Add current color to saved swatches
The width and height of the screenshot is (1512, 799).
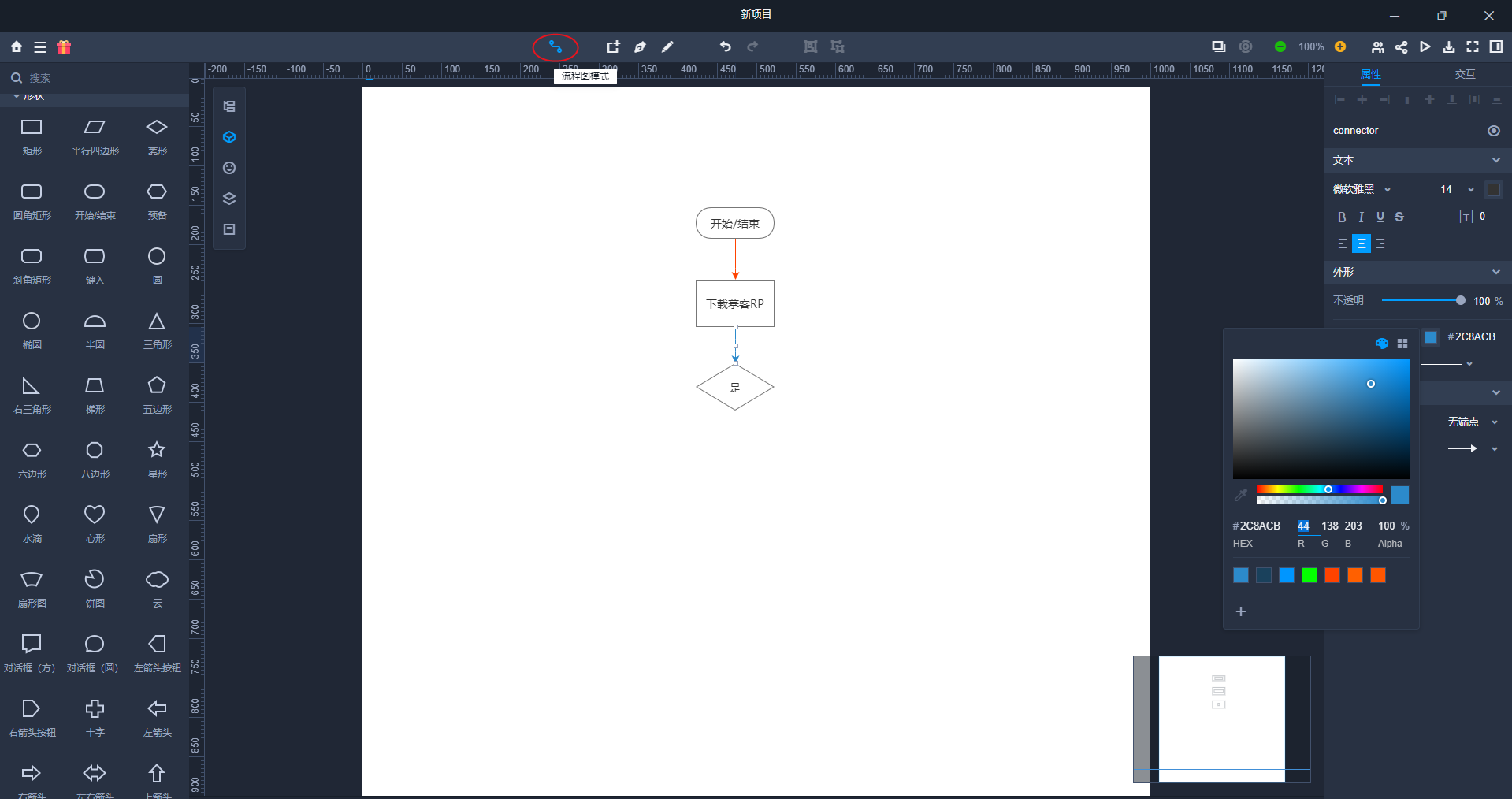(x=1241, y=611)
